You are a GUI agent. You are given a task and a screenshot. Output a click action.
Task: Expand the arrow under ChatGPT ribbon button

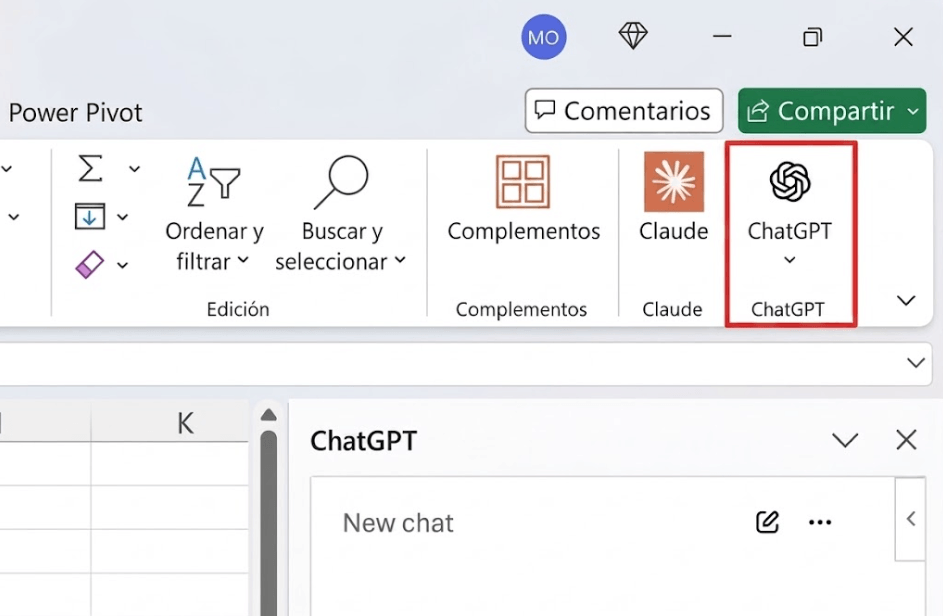pos(790,260)
